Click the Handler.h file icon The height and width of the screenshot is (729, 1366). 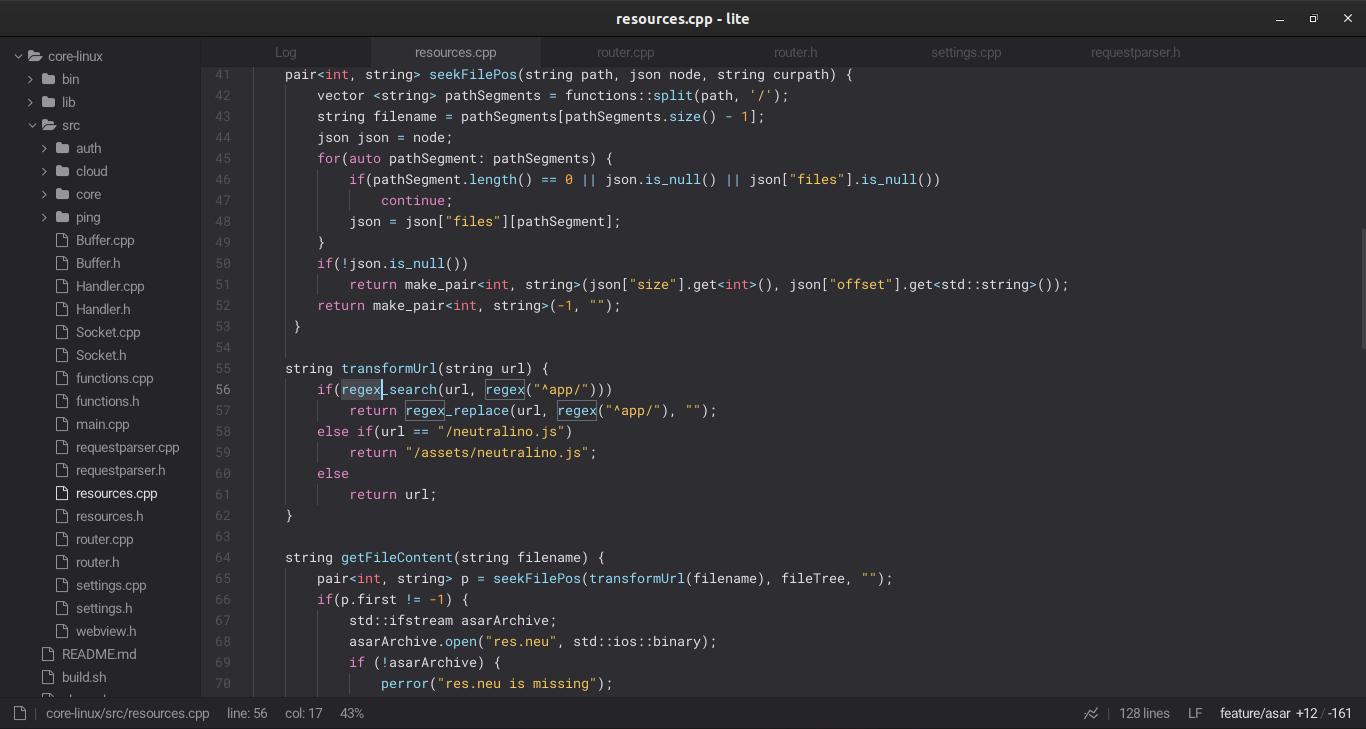click(61, 309)
